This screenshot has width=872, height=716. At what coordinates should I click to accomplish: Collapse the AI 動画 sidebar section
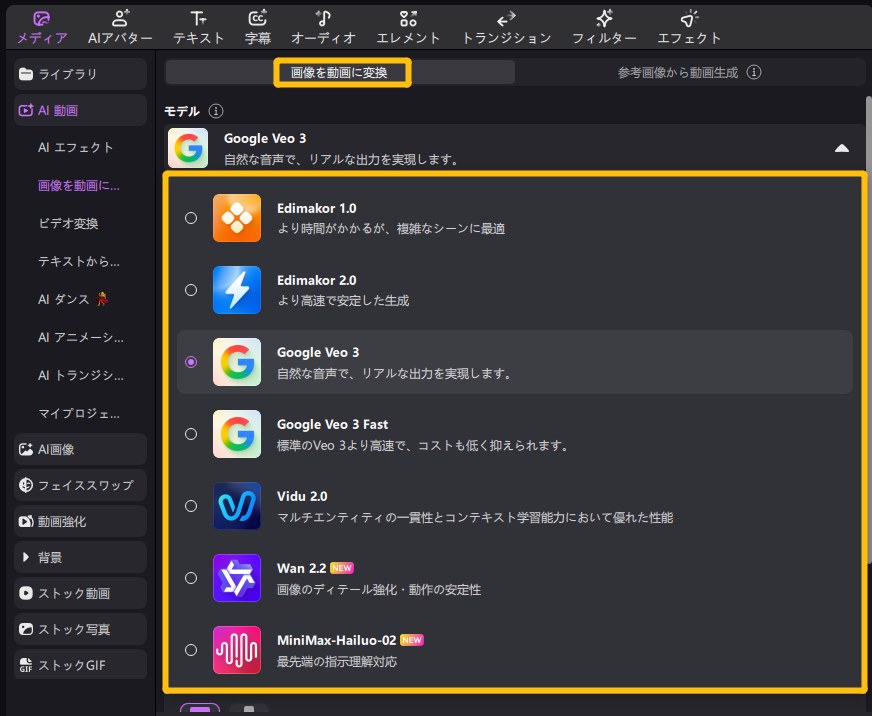point(81,111)
